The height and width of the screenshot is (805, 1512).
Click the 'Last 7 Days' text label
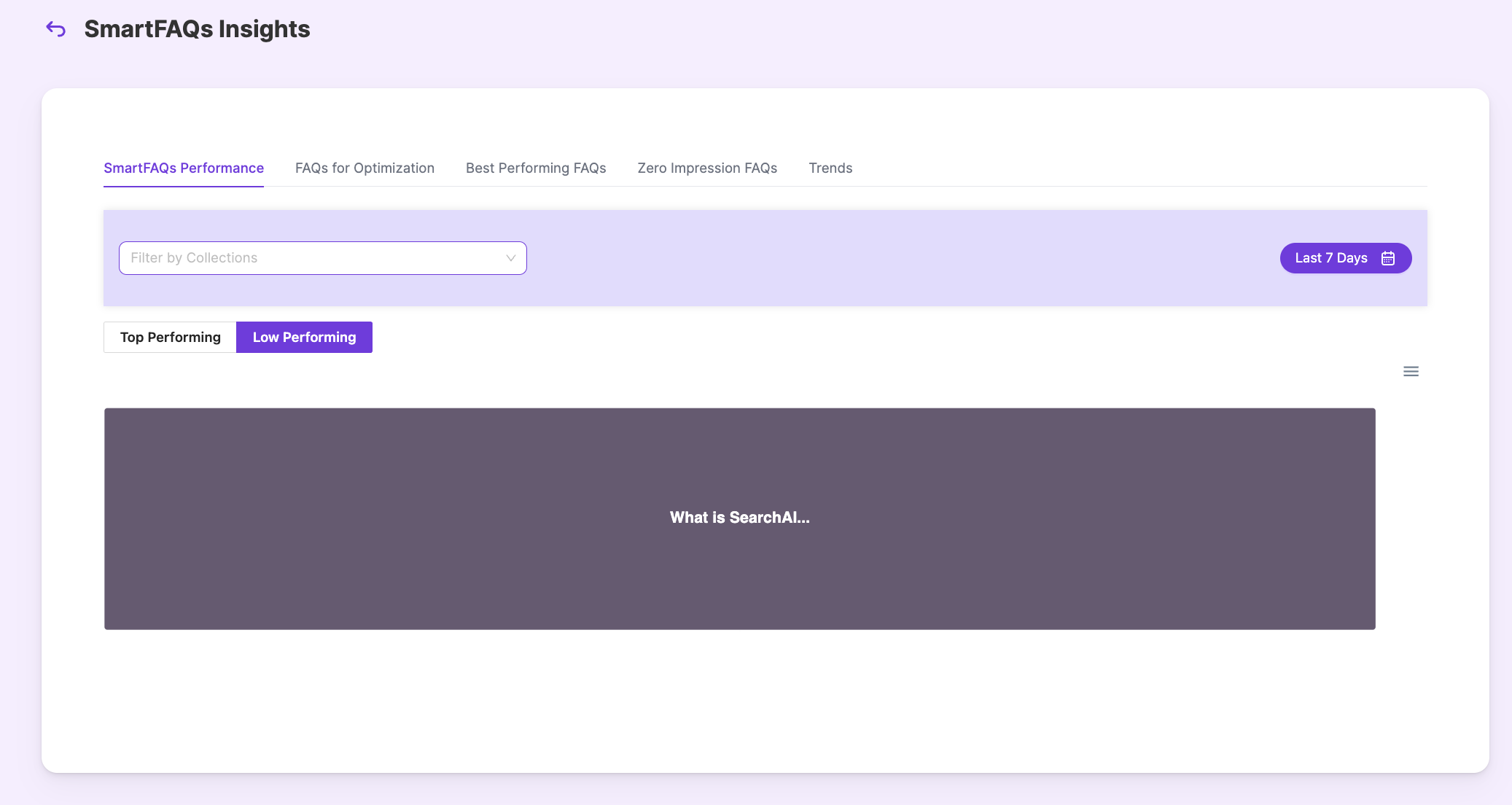pos(1330,258)
